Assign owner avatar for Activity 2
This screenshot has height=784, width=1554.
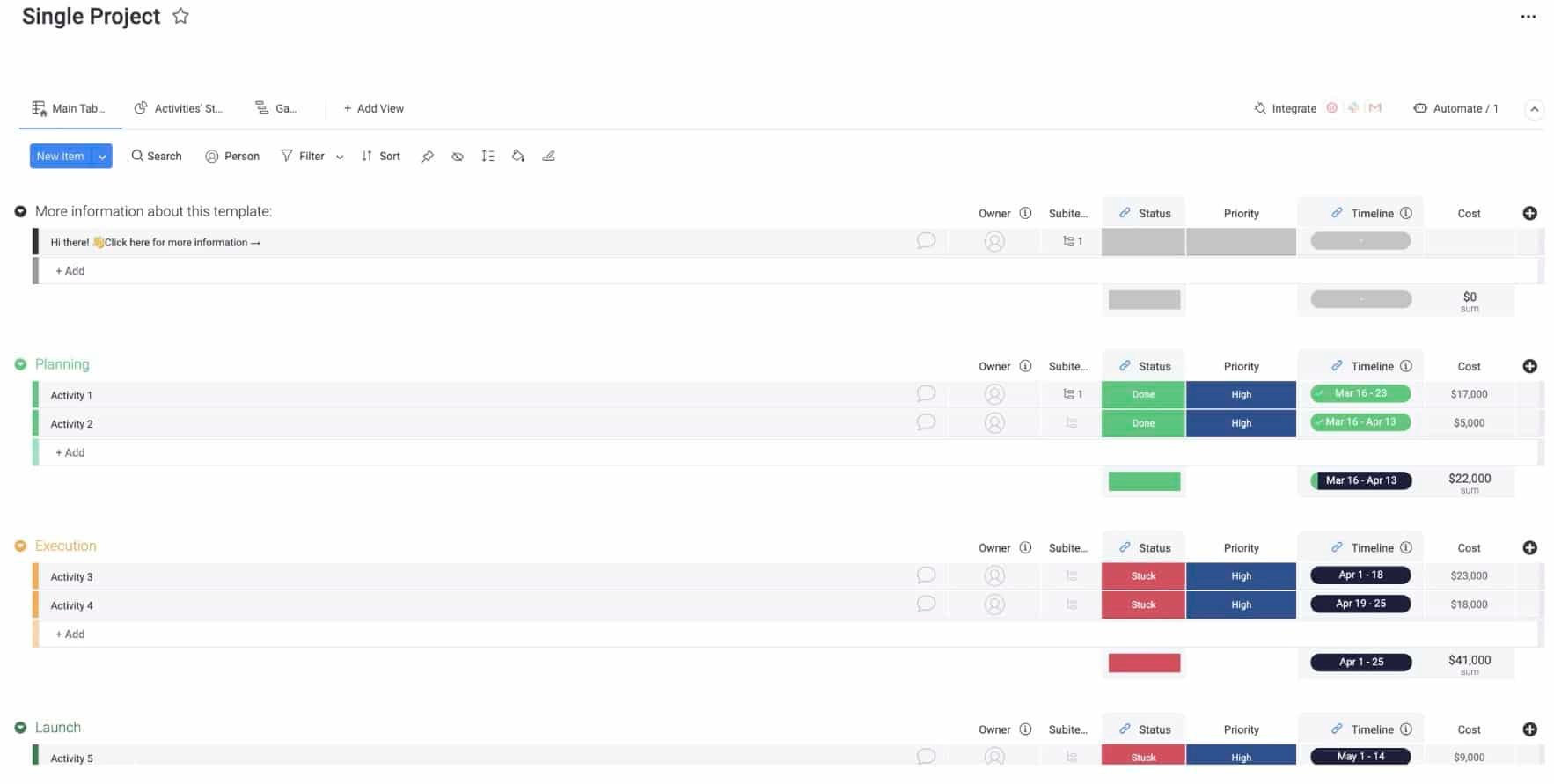pyautogui.click(x=994, y=423)
